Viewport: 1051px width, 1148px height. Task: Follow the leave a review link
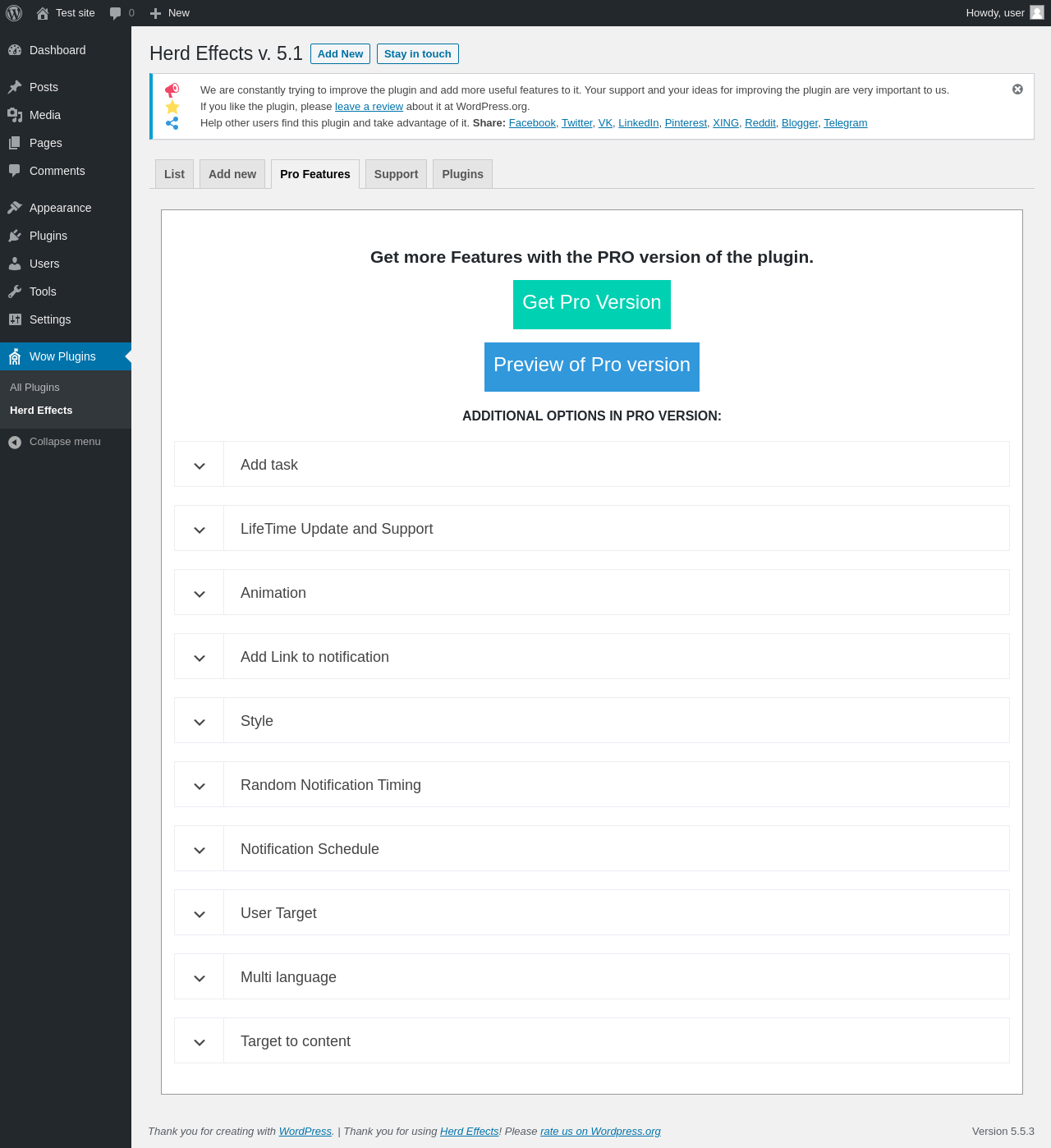coord(369,107)
